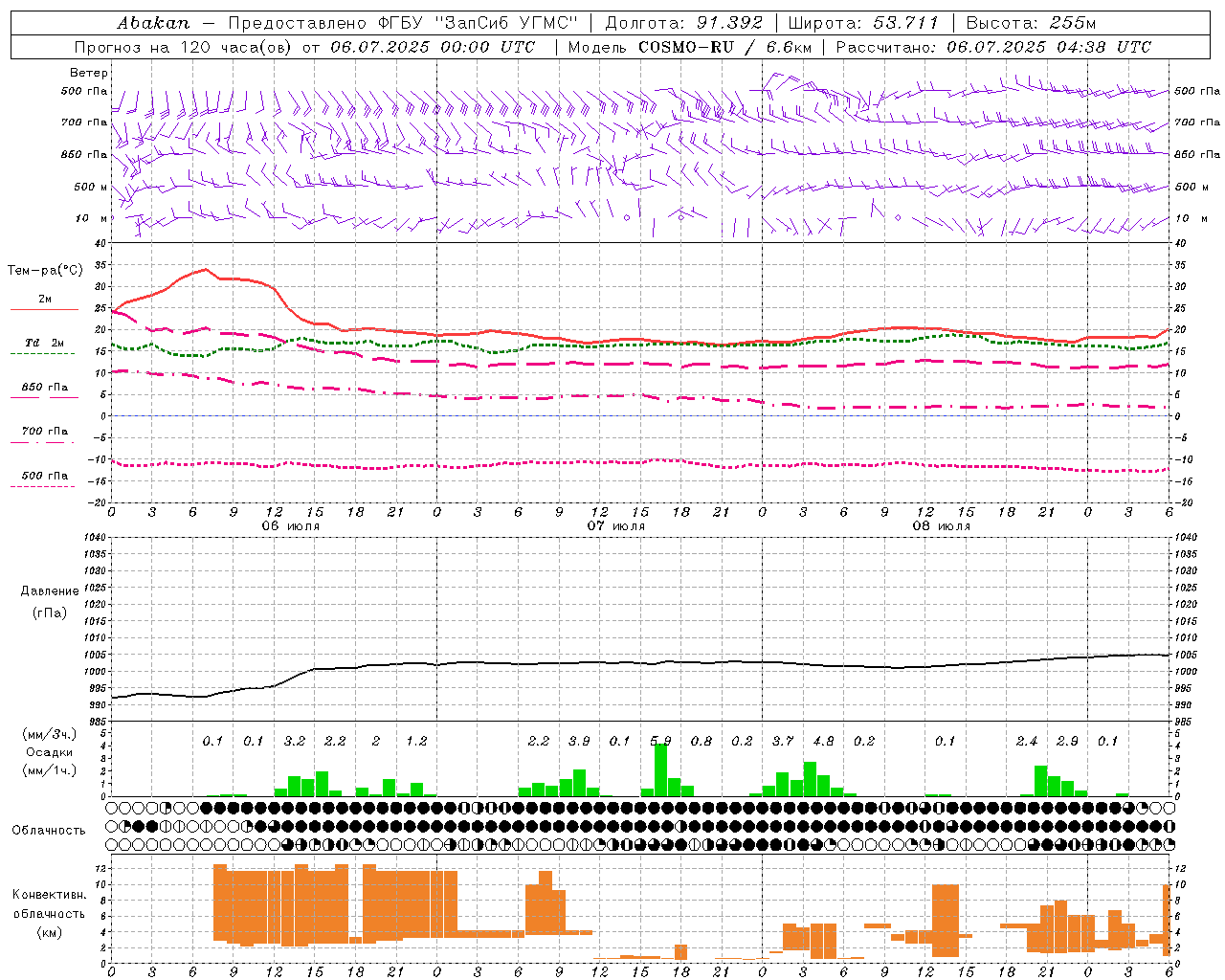Click the 3.9 precipitation total
1225x980 pixels.
(579, 741)
